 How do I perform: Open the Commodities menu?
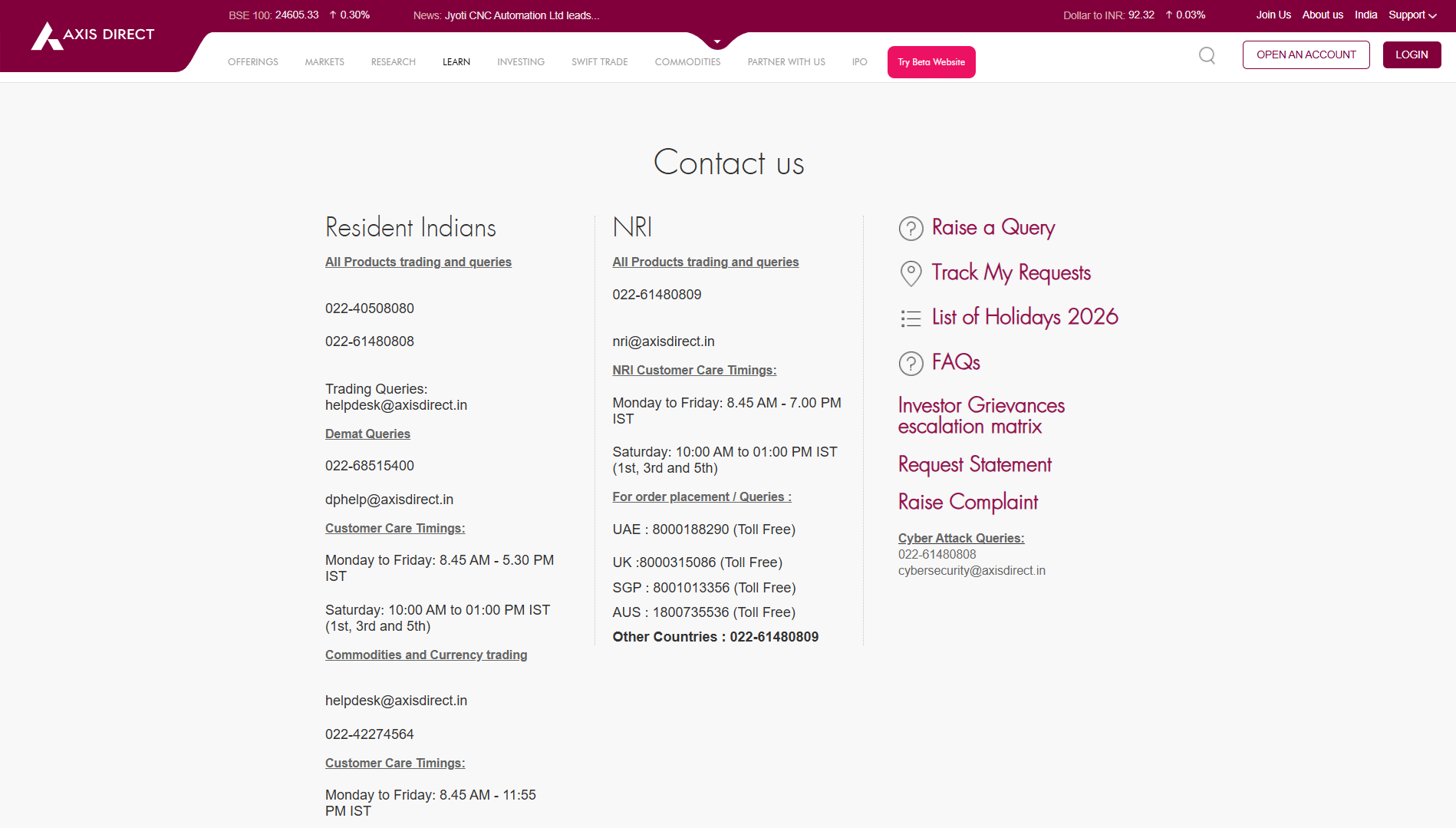point(688,62)
